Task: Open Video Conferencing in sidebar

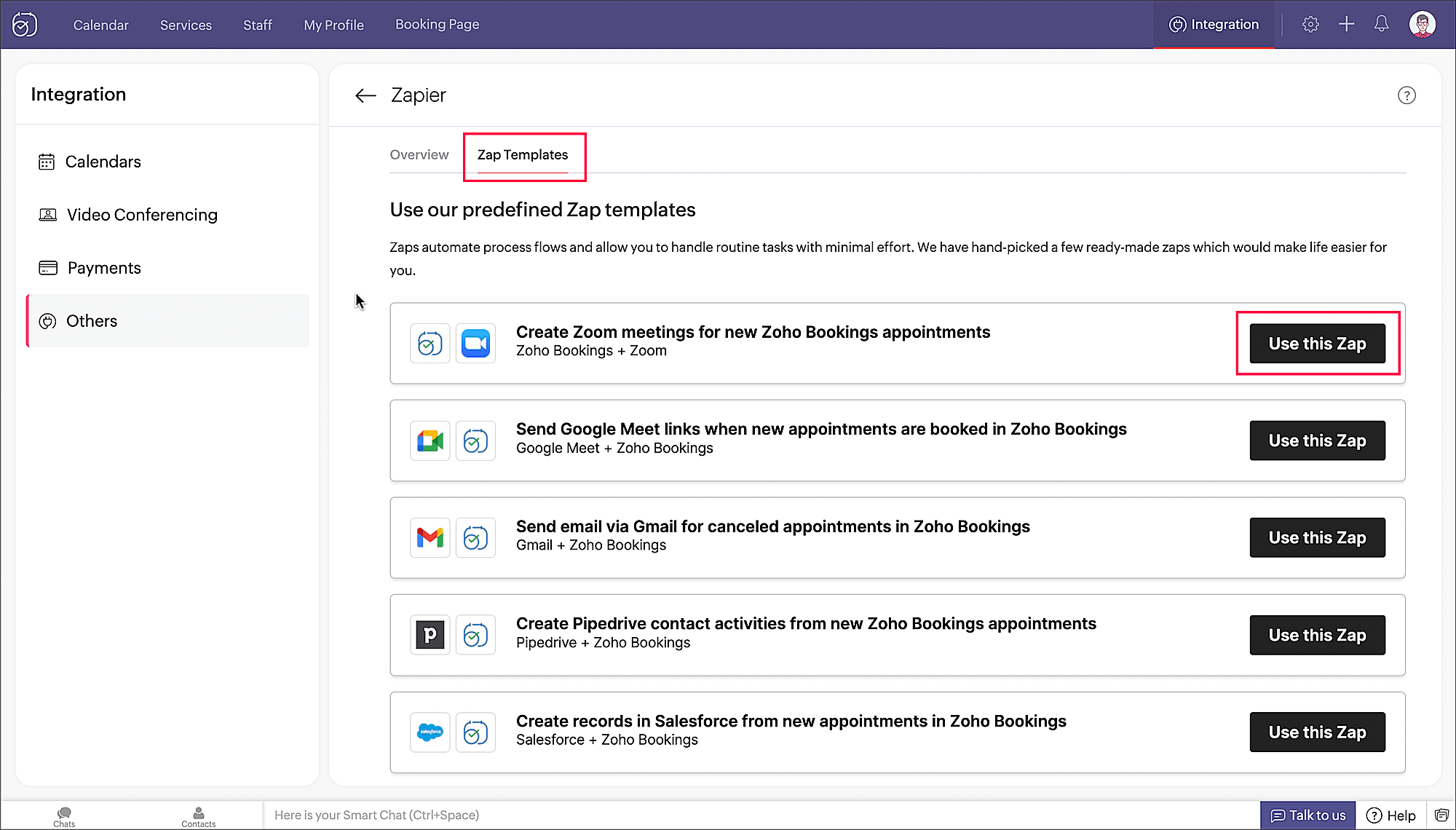Action: [142, 215]
